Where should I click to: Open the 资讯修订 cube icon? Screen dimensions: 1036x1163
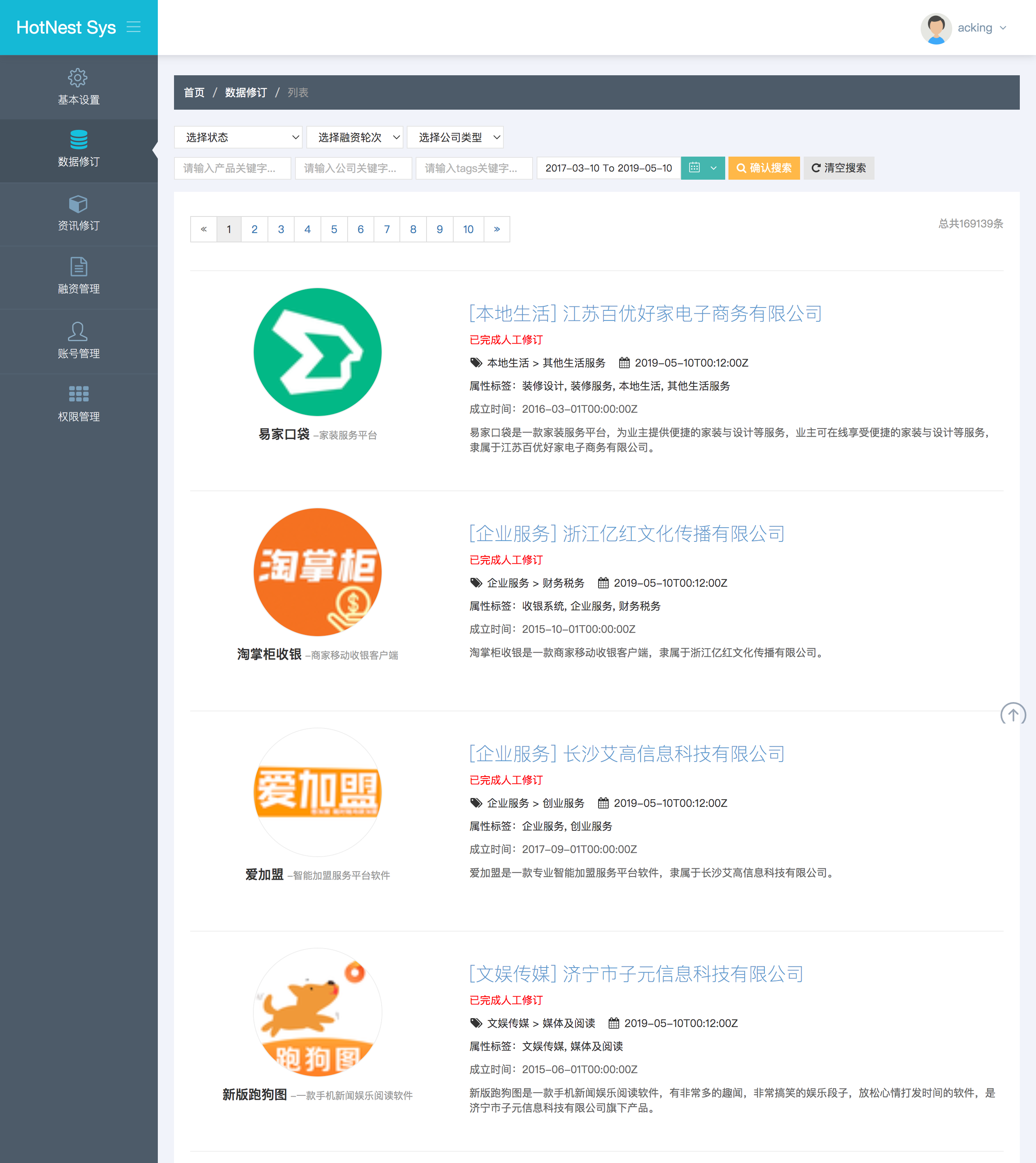pyautogui.click(x=78, y=204)
